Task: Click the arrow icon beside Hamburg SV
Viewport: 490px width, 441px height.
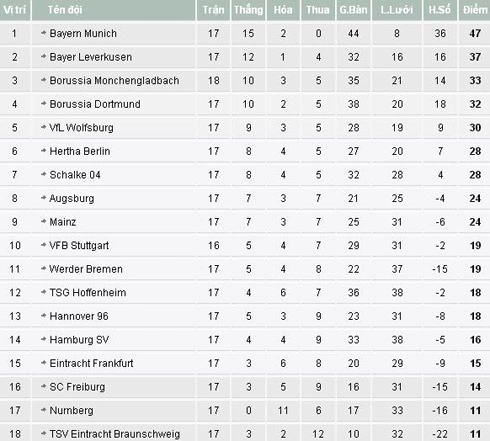Action: (43, 339)
